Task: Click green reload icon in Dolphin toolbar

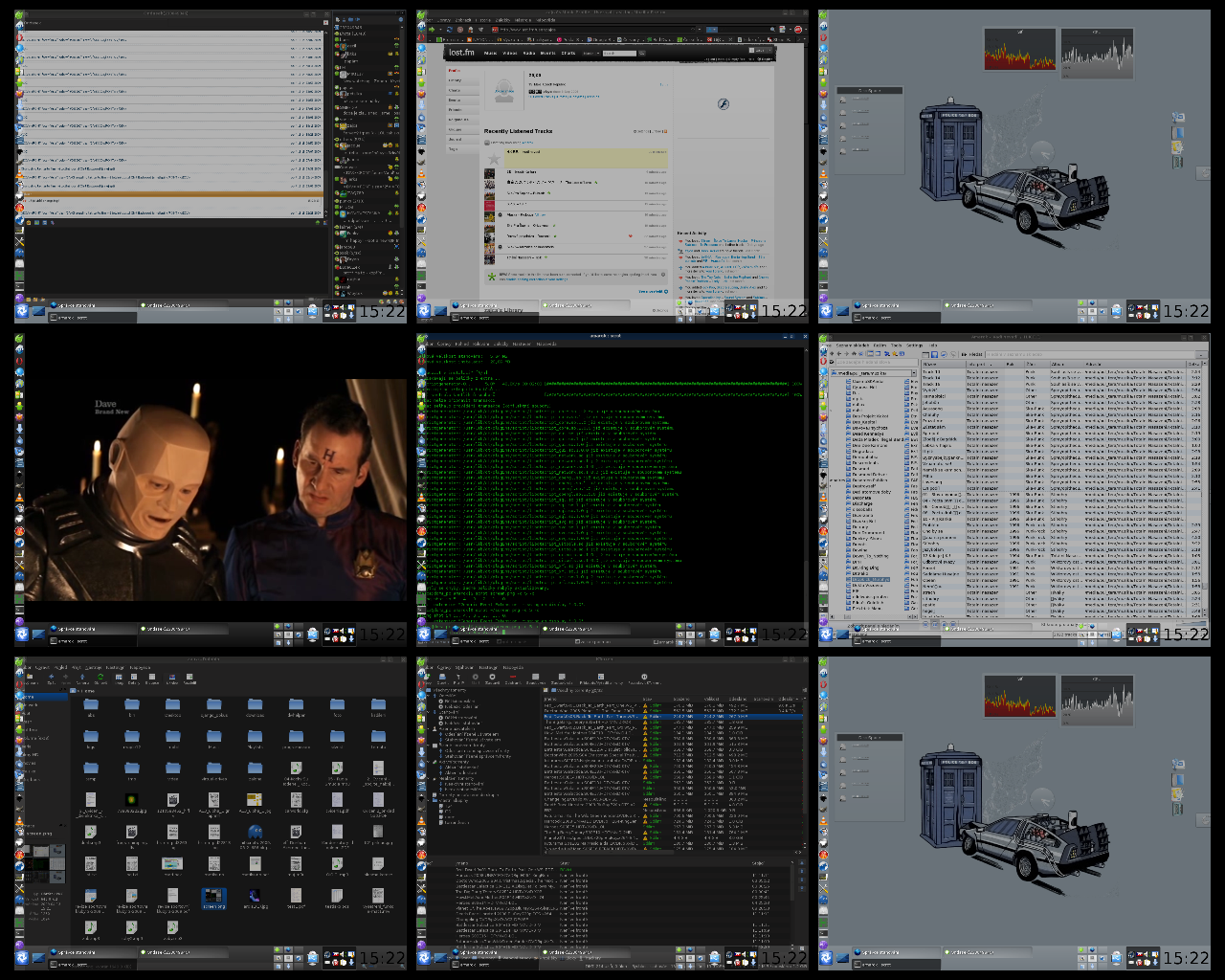Action: [100, 677]
